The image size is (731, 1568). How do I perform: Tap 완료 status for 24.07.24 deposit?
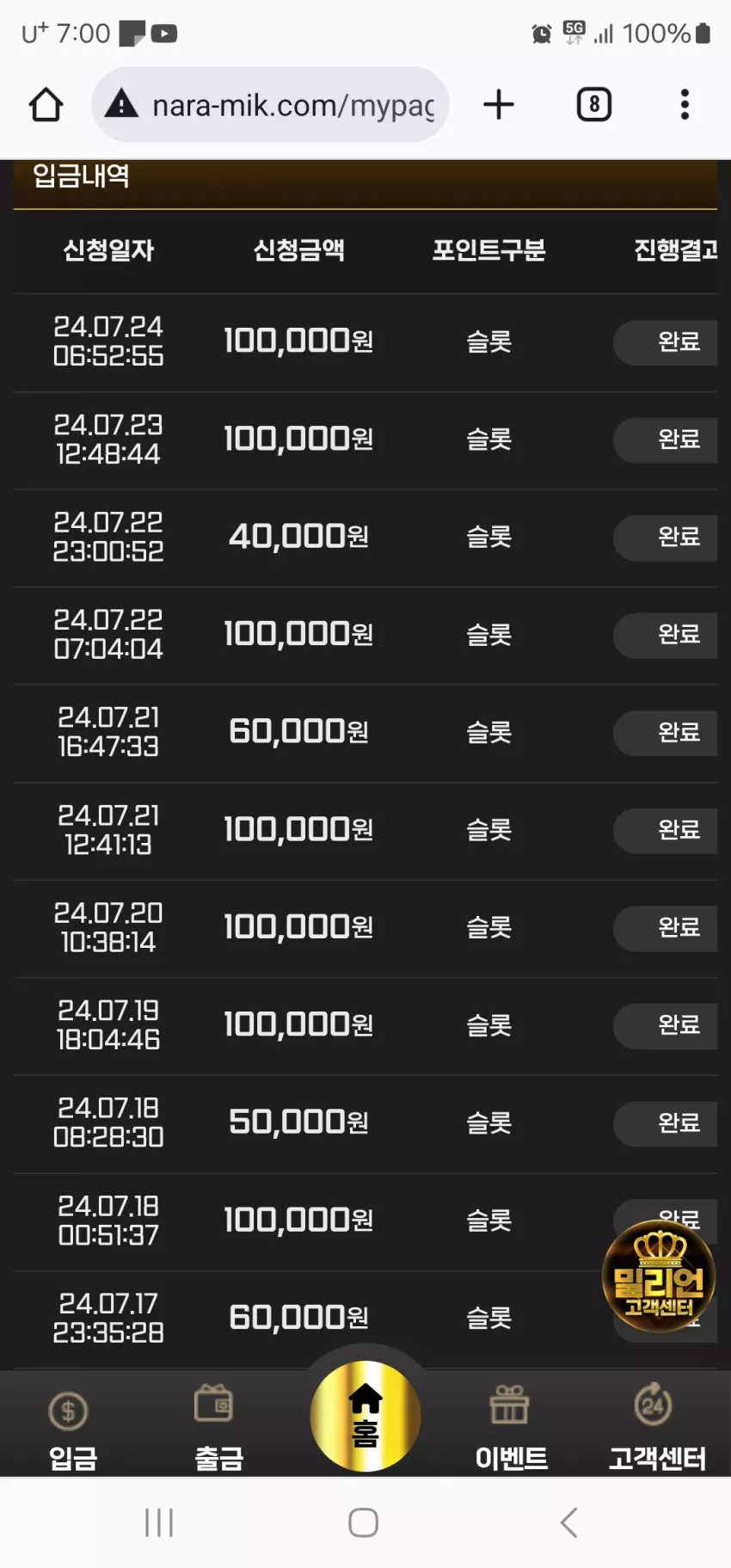(666, 342)
